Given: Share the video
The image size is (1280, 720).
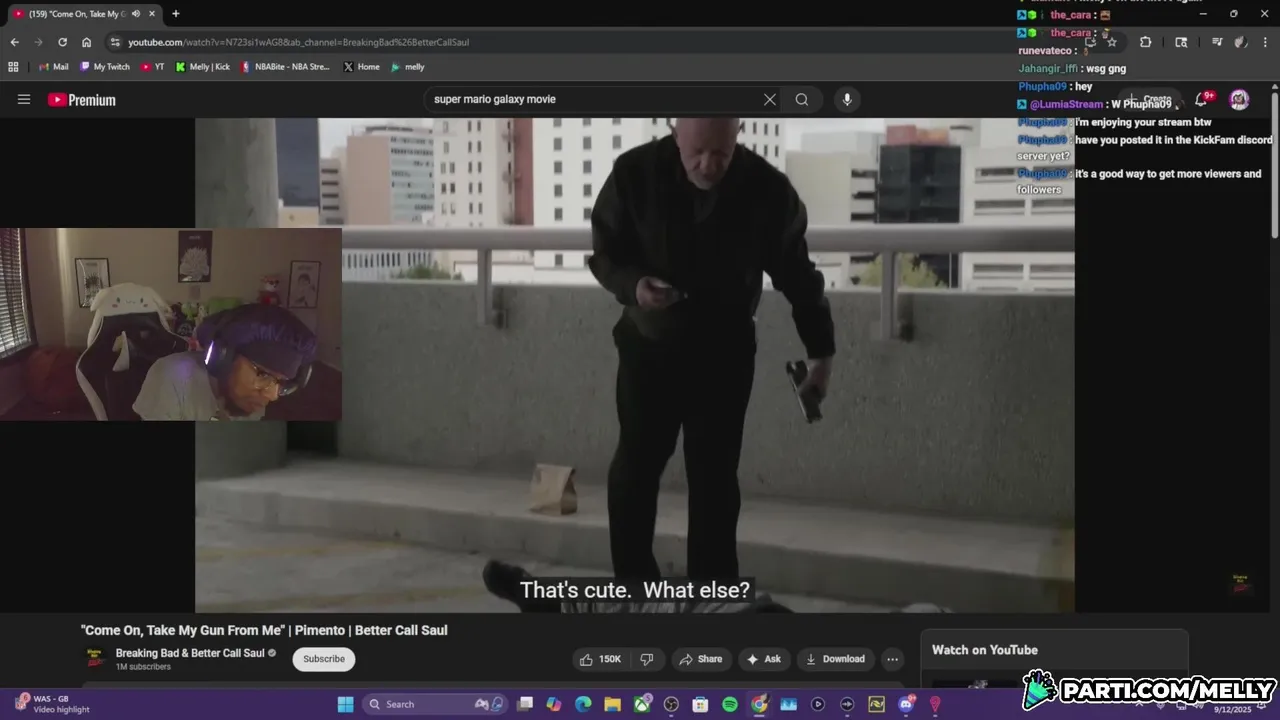Looking at the screenshot, I should pyautogui.click(x=700, y=659).
